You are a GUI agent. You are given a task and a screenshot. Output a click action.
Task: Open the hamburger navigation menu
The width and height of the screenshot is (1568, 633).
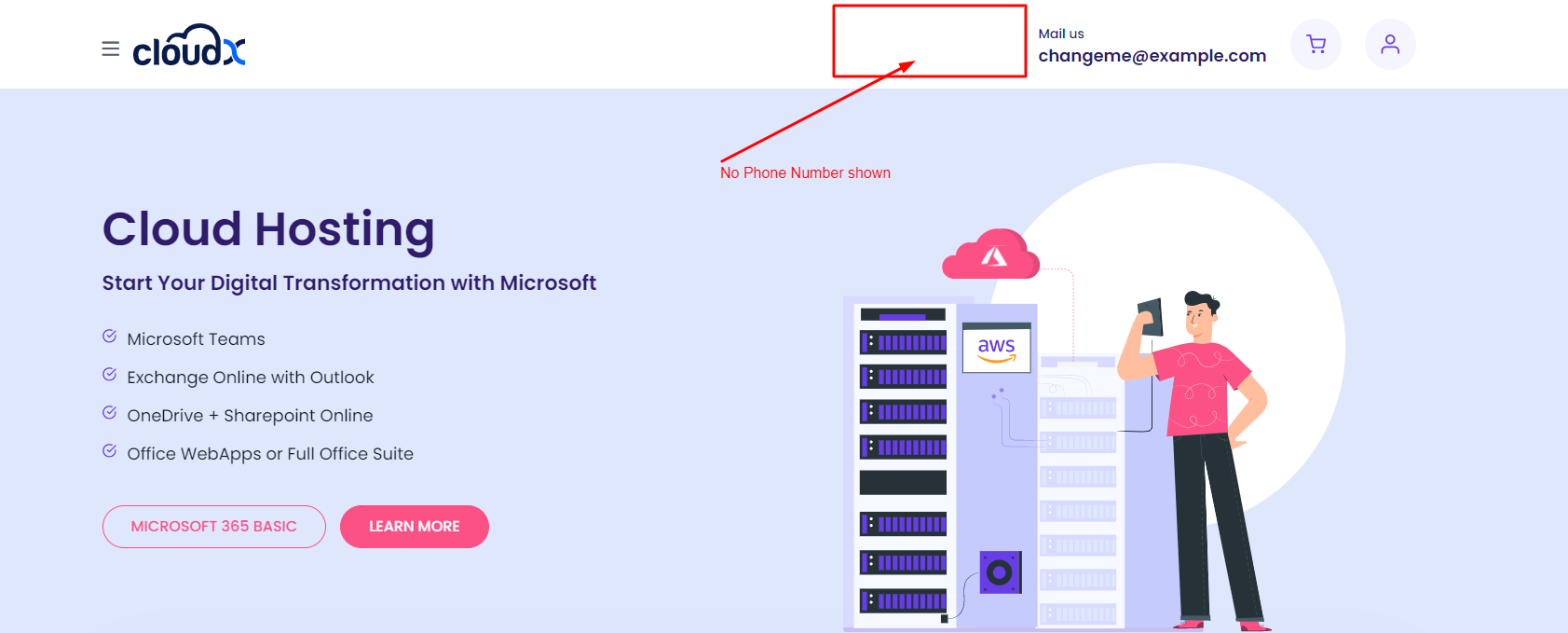coord(110,48)
